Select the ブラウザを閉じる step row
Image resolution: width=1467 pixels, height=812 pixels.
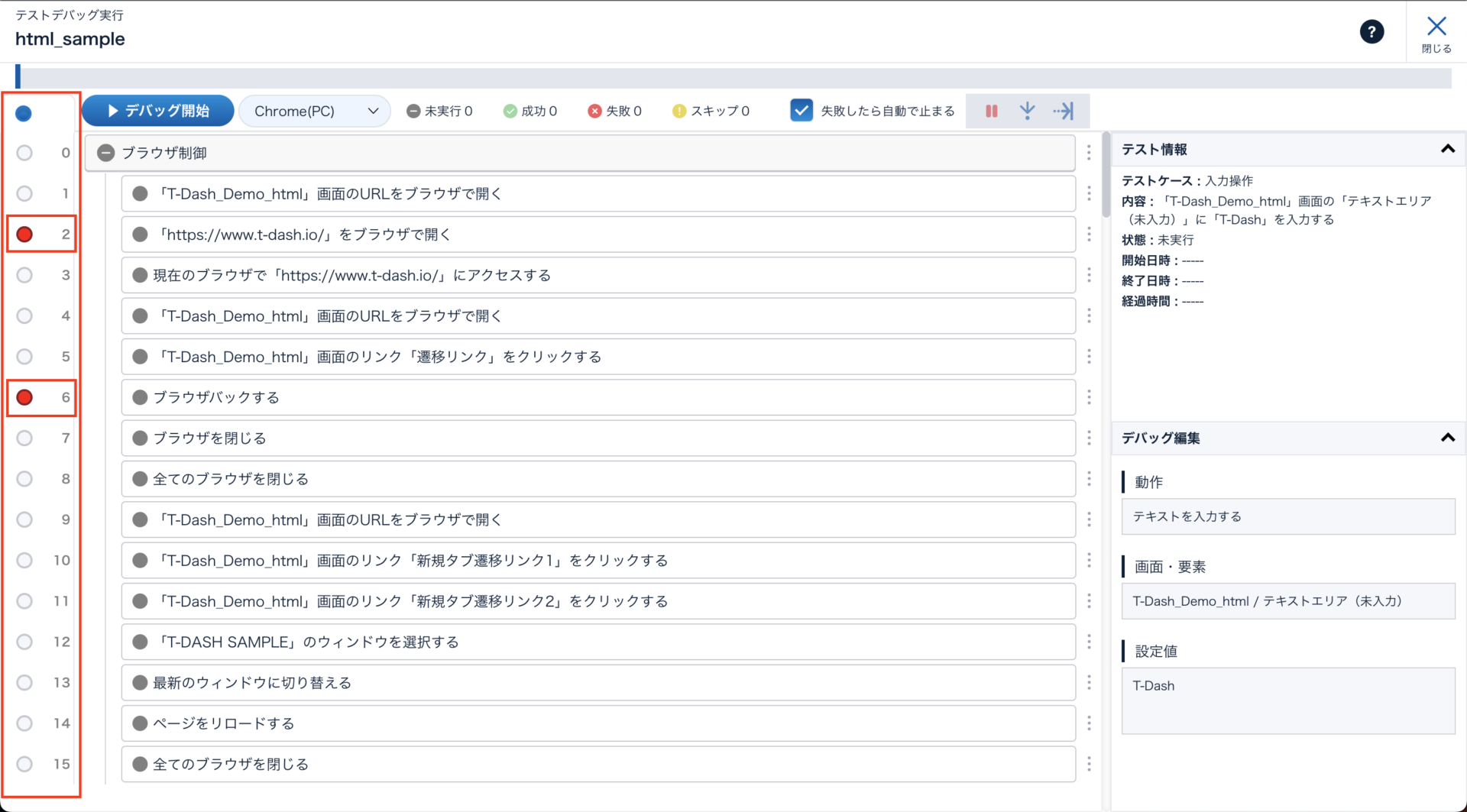click(597, 438)
